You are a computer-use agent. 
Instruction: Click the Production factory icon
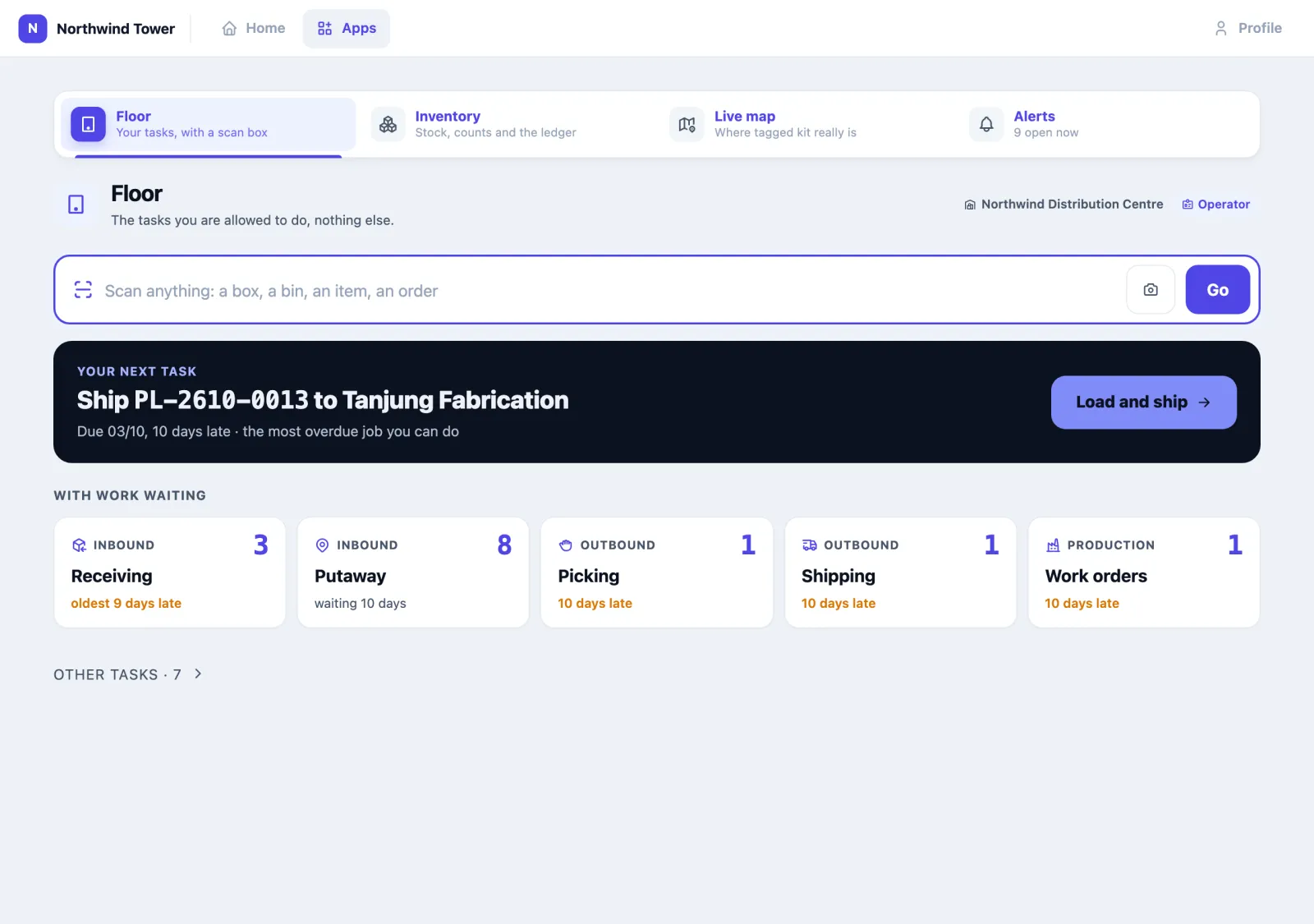[1053, 545]
